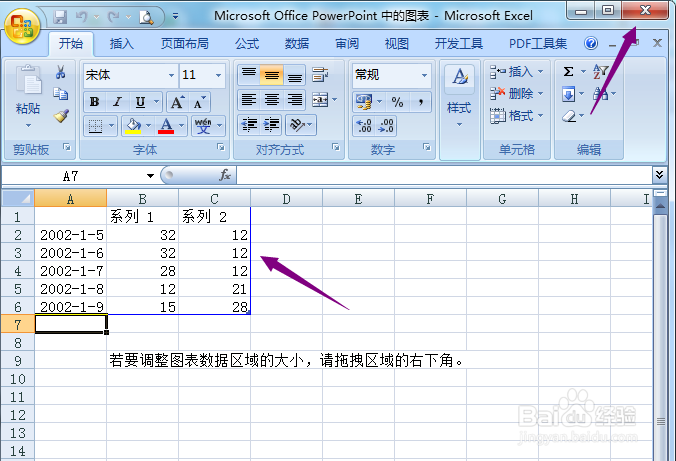Open the font size 11 dropdown
The height and width of the screenshot is (461, 676).
click(x=219, y=75)
